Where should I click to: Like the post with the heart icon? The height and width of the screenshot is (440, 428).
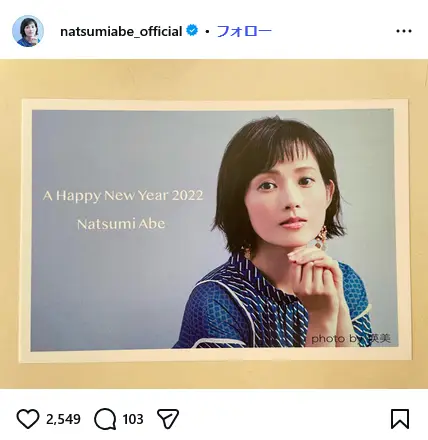[28, 419]
